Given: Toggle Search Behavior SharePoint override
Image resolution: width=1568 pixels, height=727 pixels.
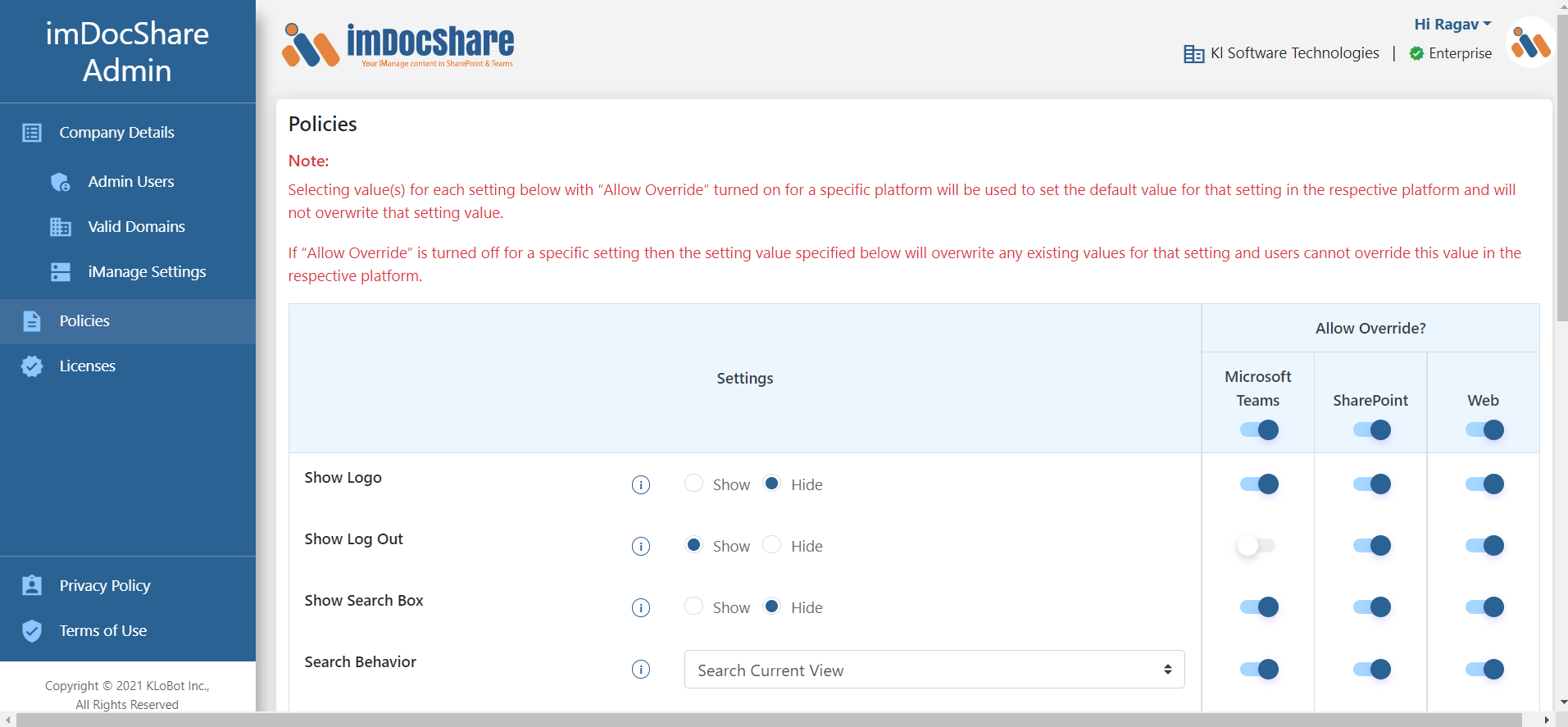Looking at the screenshot, I should pos(1371,670).
